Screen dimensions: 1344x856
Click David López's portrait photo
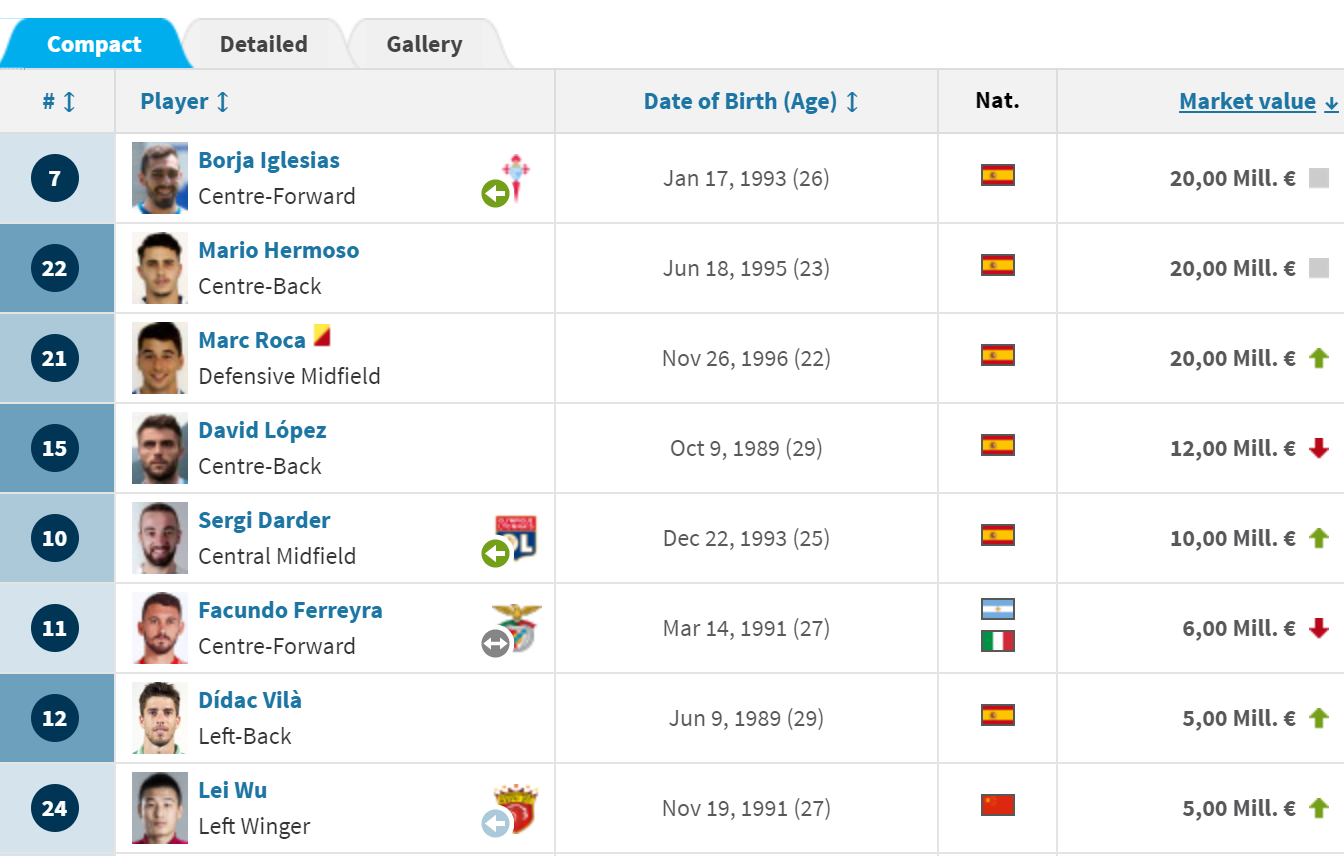click(x=160, y=448)
